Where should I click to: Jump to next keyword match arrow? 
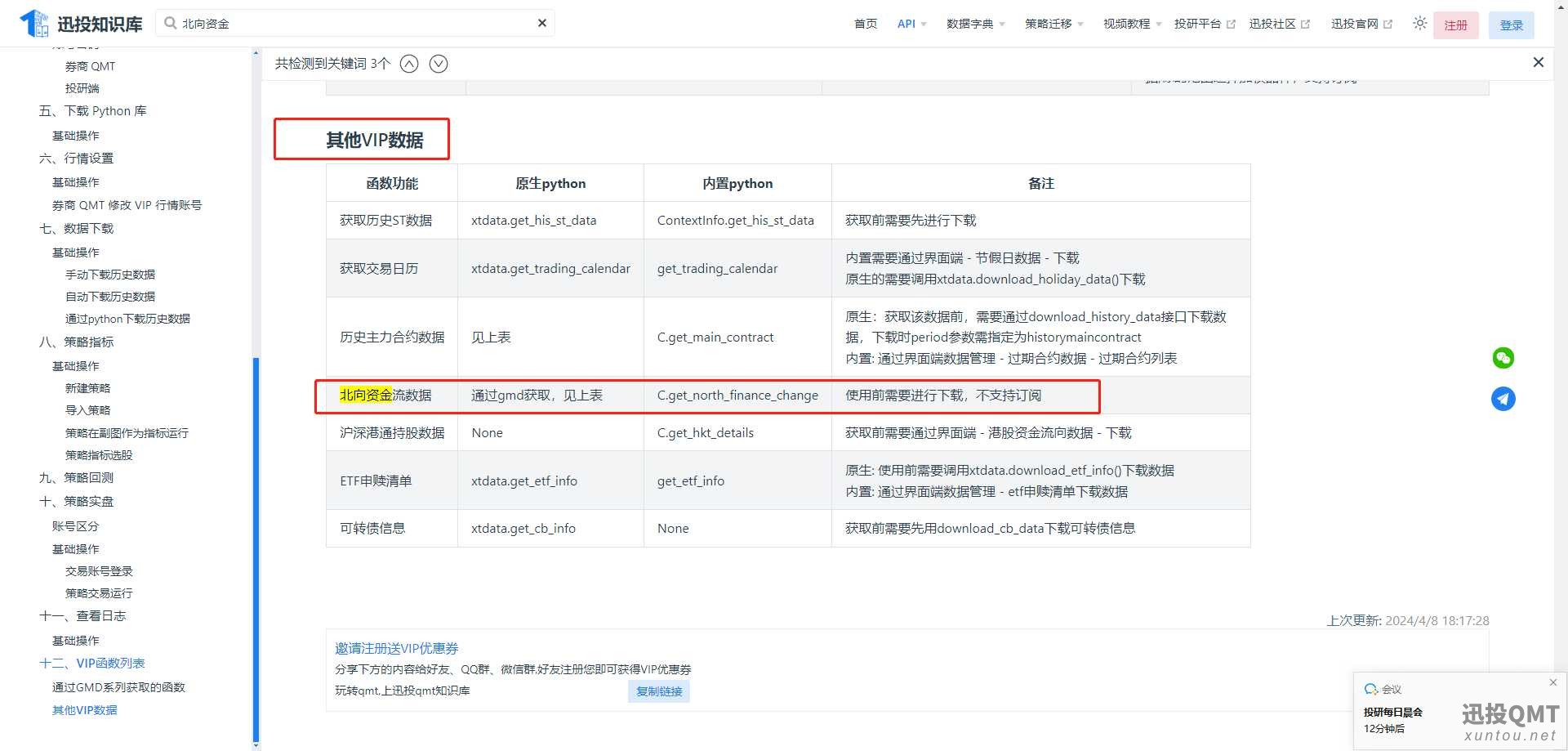point(439,64)
